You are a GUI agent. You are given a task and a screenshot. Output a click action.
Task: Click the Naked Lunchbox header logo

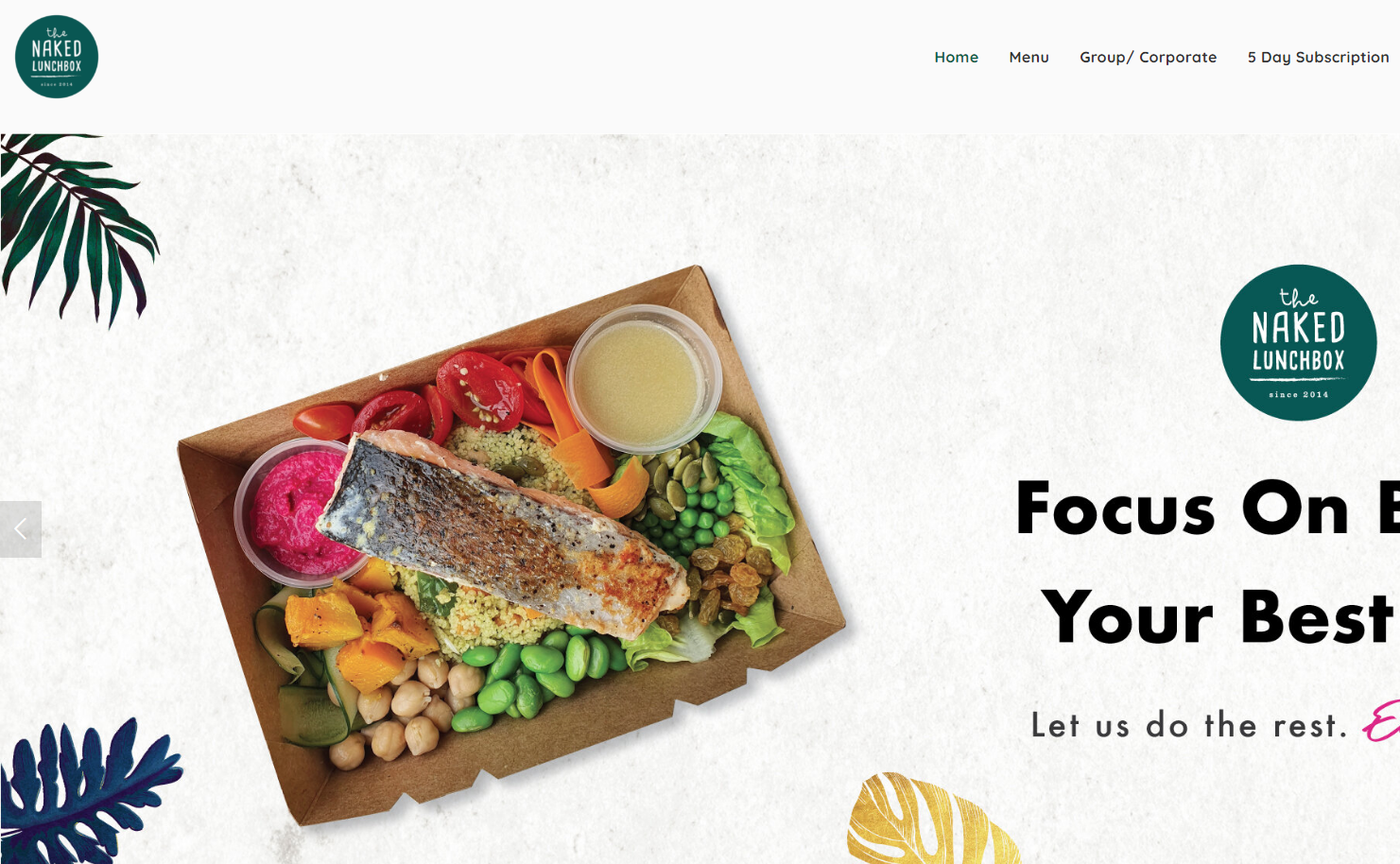tap(57, 57)
